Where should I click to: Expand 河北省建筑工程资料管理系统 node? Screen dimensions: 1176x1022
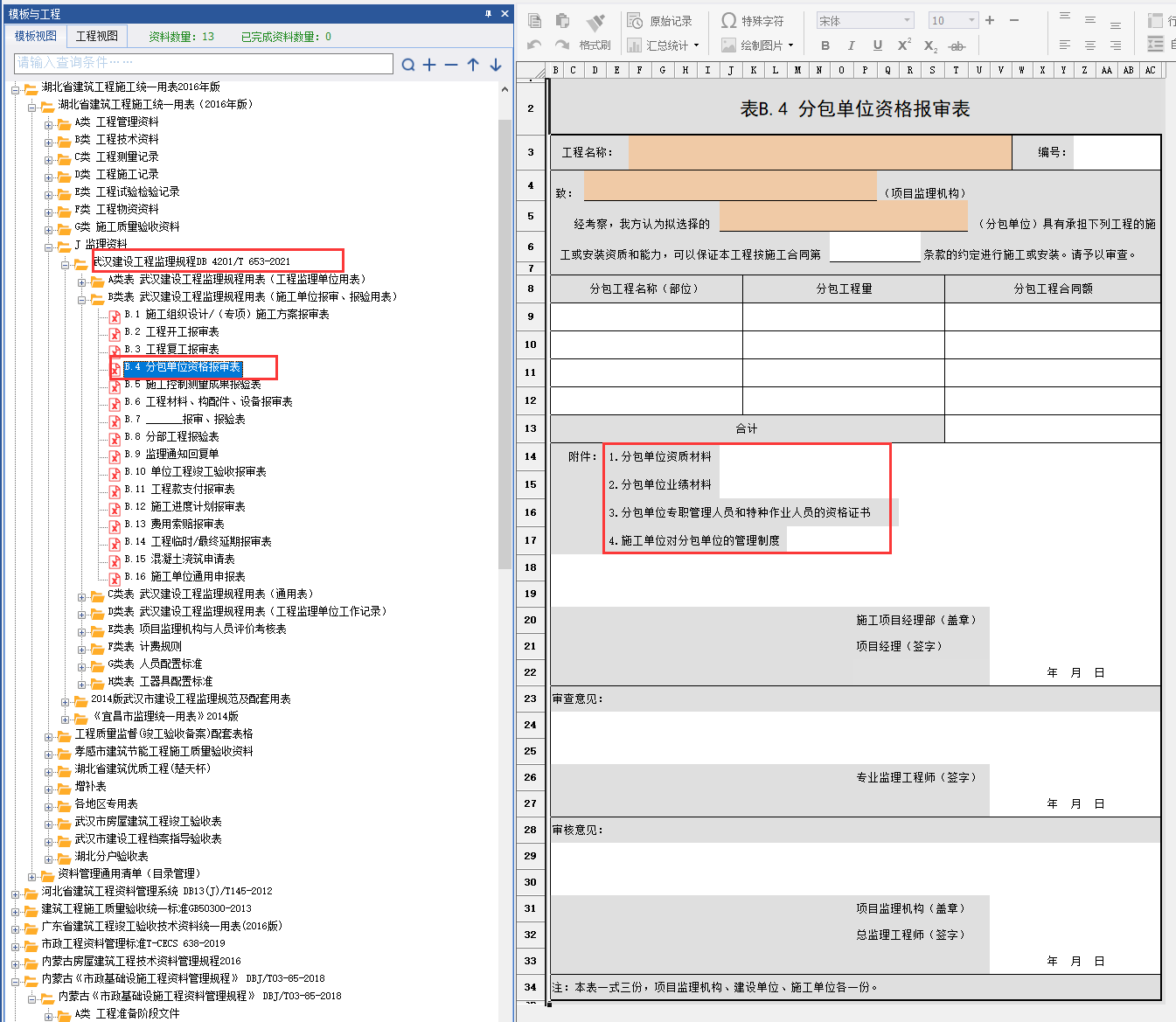click(x=16, y=893)
